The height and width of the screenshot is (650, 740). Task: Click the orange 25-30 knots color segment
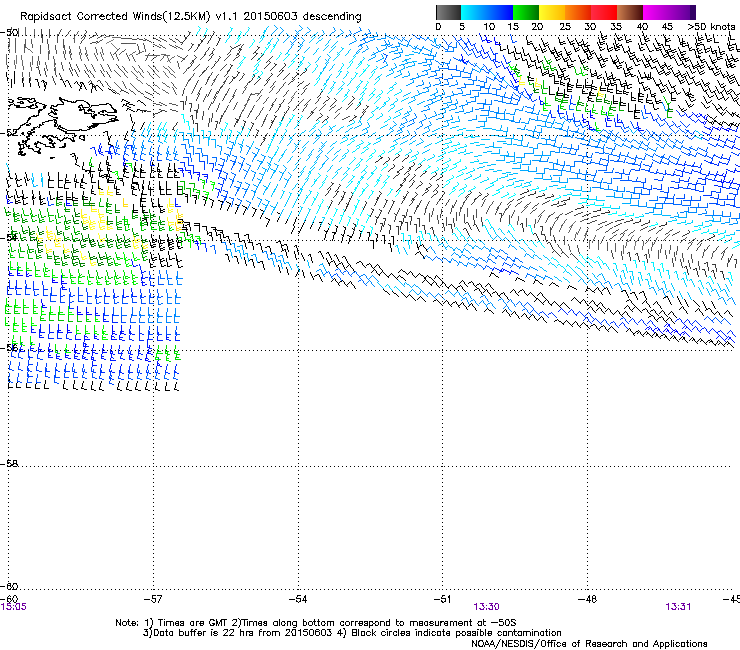[578, 12]
